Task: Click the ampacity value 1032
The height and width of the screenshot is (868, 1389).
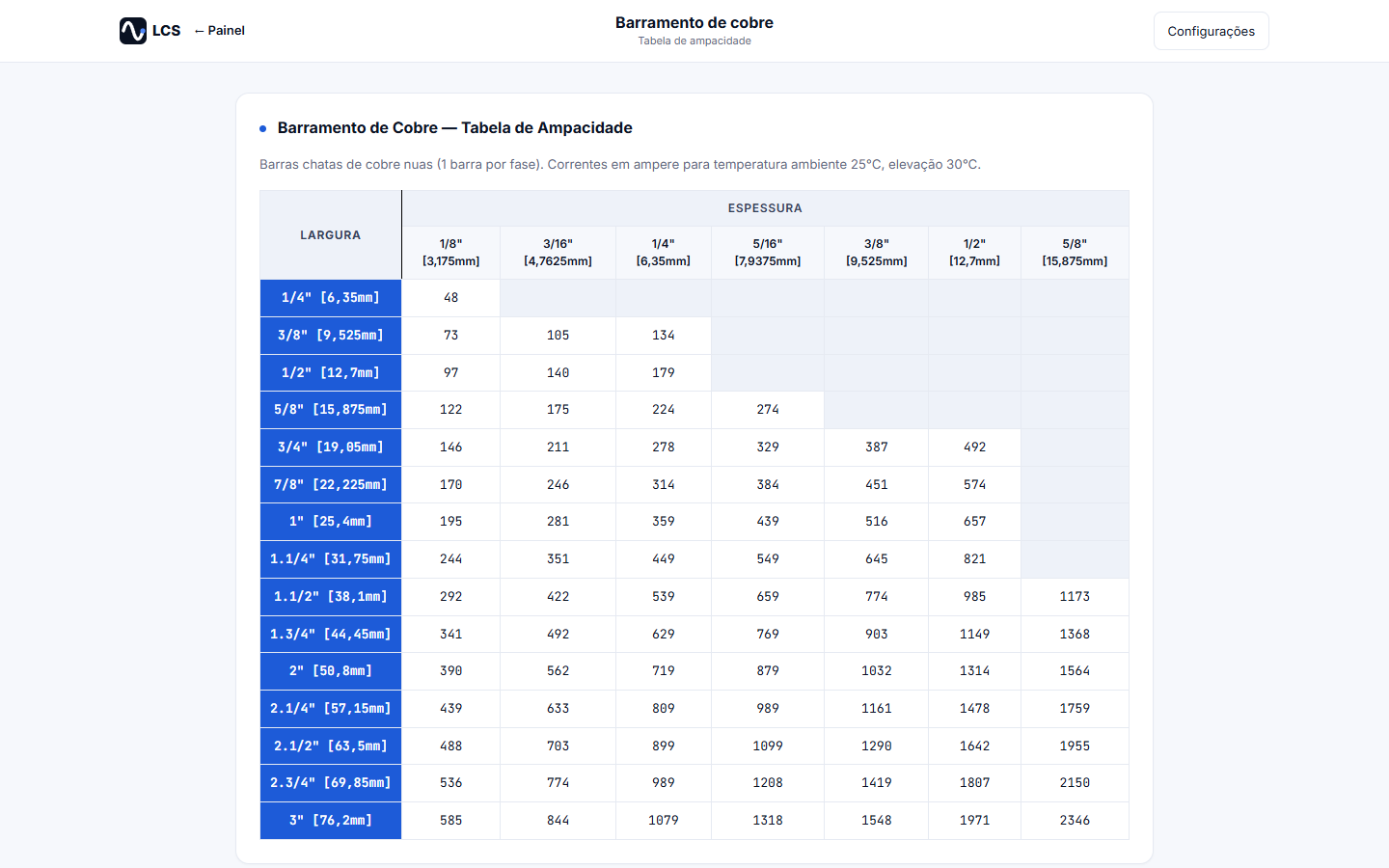Action: tap(876, 671)
